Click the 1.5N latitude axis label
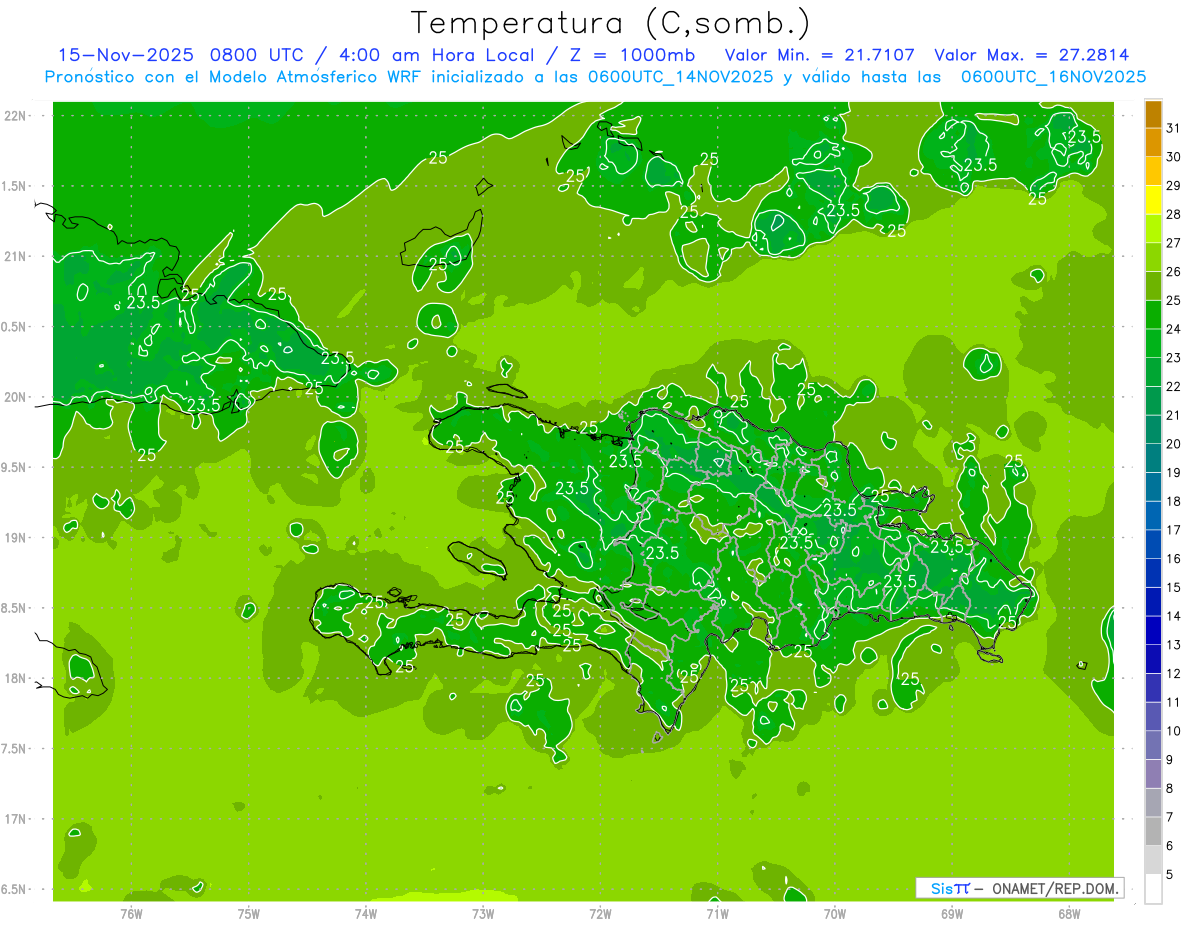Screen dimensions: 1200x927 tap(14, 186)
